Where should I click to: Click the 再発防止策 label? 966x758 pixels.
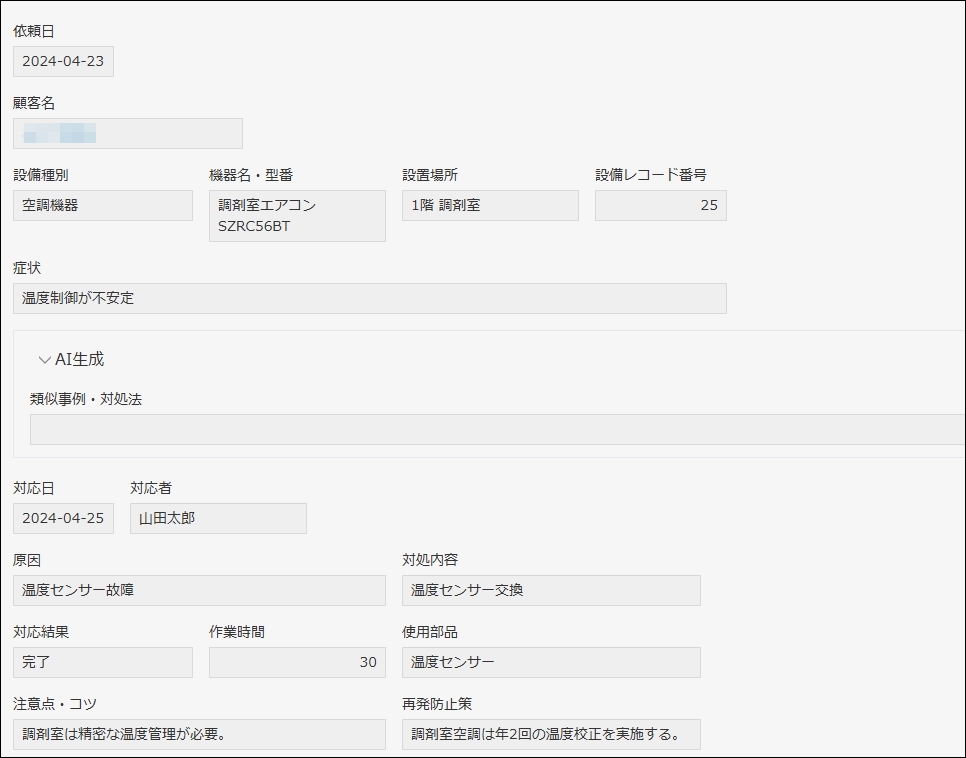[437, 704]
